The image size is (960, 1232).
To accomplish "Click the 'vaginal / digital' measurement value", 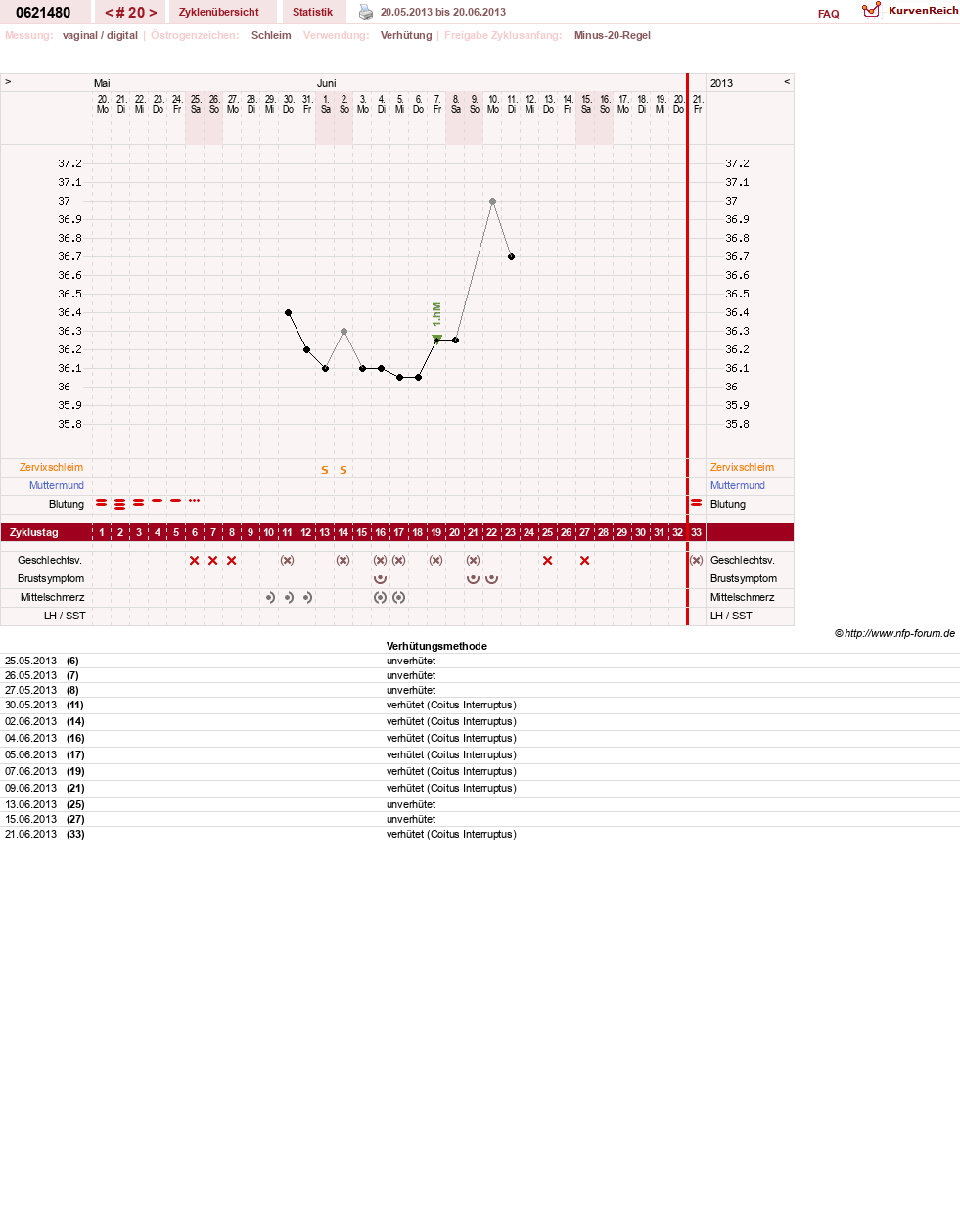I will tap(100, 35).
